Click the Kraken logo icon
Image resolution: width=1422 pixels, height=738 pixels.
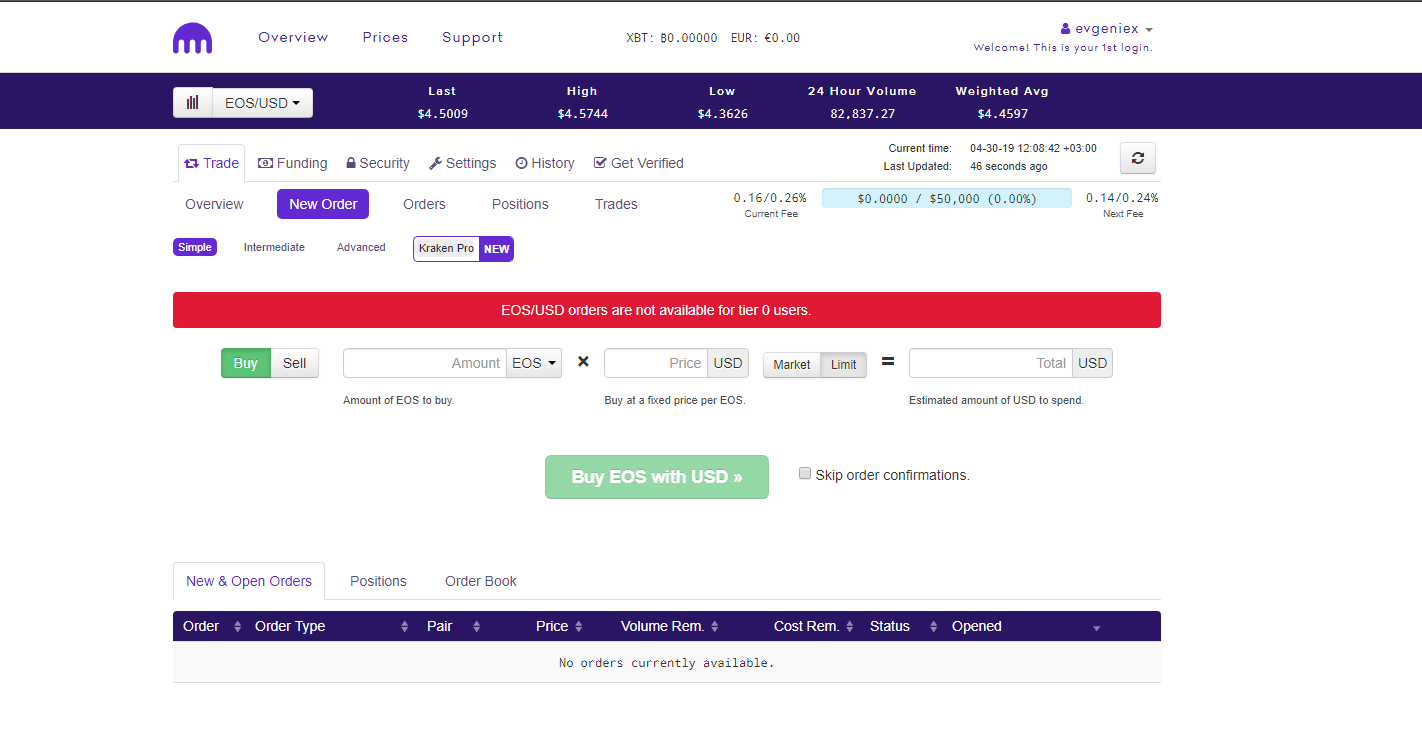click(193, 38)
